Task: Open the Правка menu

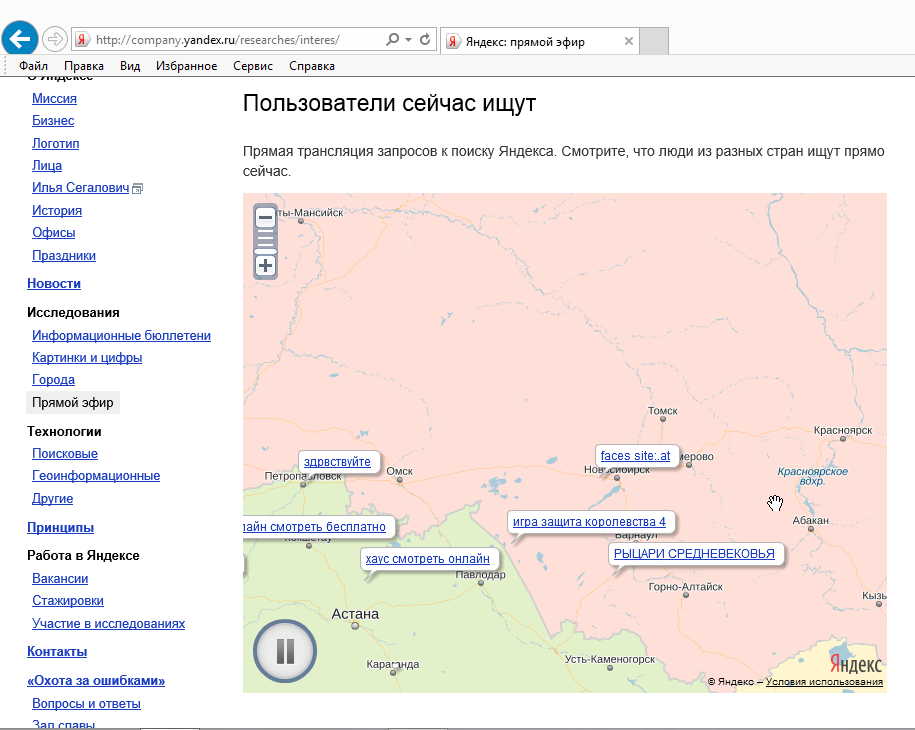Action: (84, 66)
